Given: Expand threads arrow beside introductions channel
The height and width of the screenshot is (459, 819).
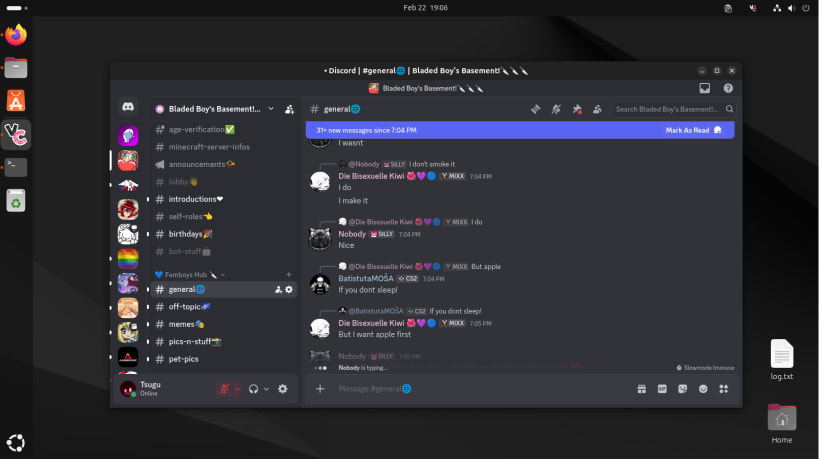Looking at the screenshot, I should point(148,199).
